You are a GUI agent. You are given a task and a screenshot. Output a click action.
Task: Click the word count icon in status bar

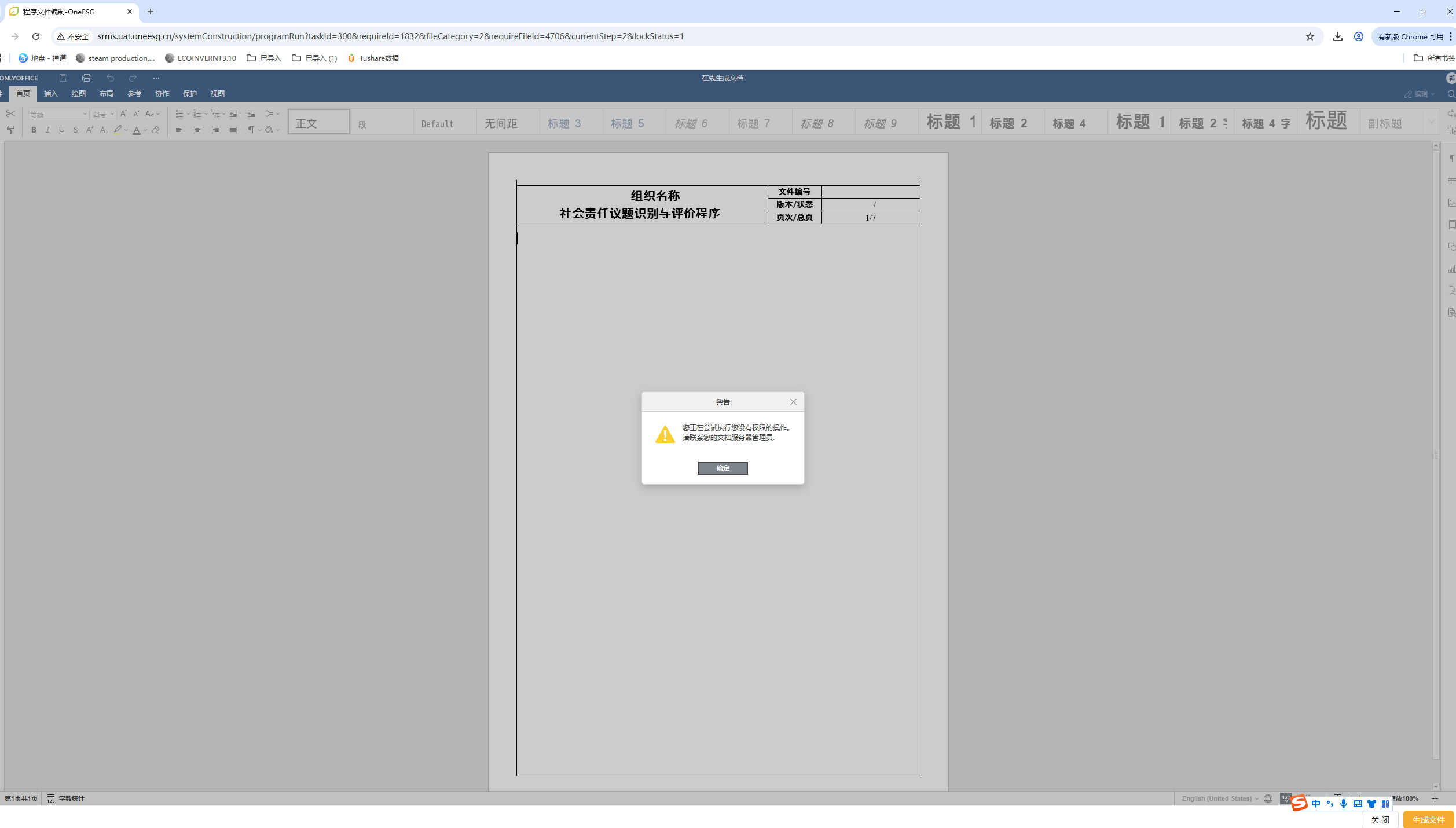51,798
